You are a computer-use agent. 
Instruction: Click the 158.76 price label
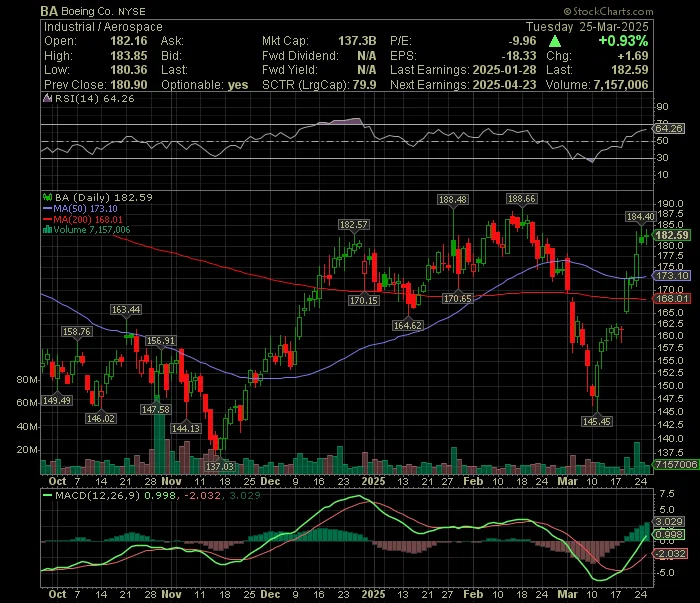[77, 331]
